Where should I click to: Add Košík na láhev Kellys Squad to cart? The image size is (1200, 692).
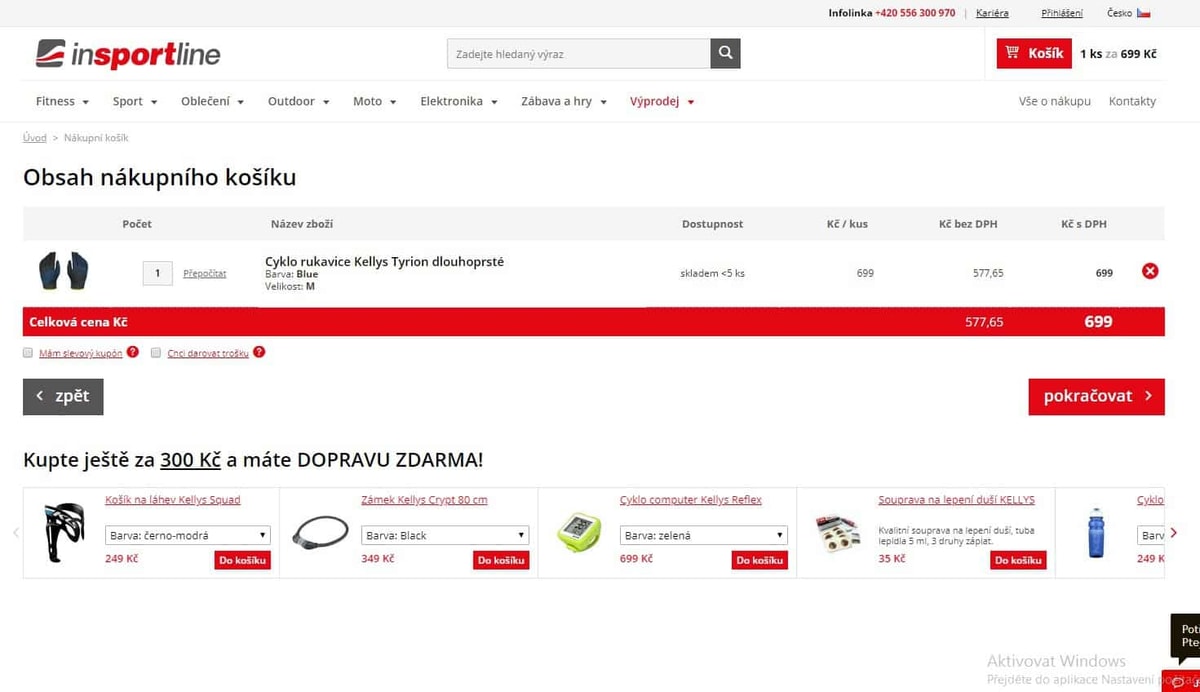[x=243, y=560]
